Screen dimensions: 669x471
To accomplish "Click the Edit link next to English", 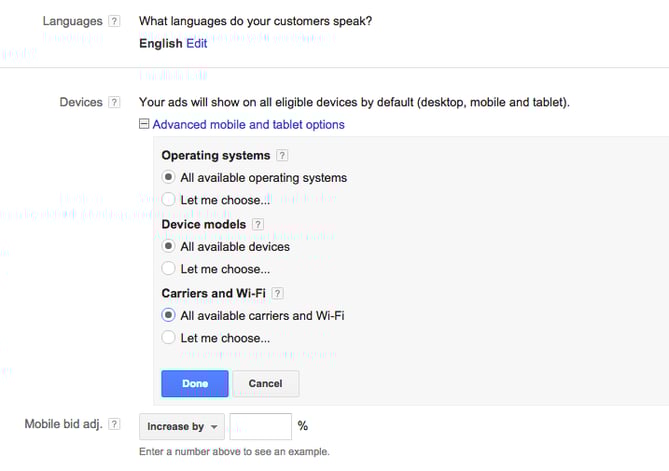I will (197, 44).
